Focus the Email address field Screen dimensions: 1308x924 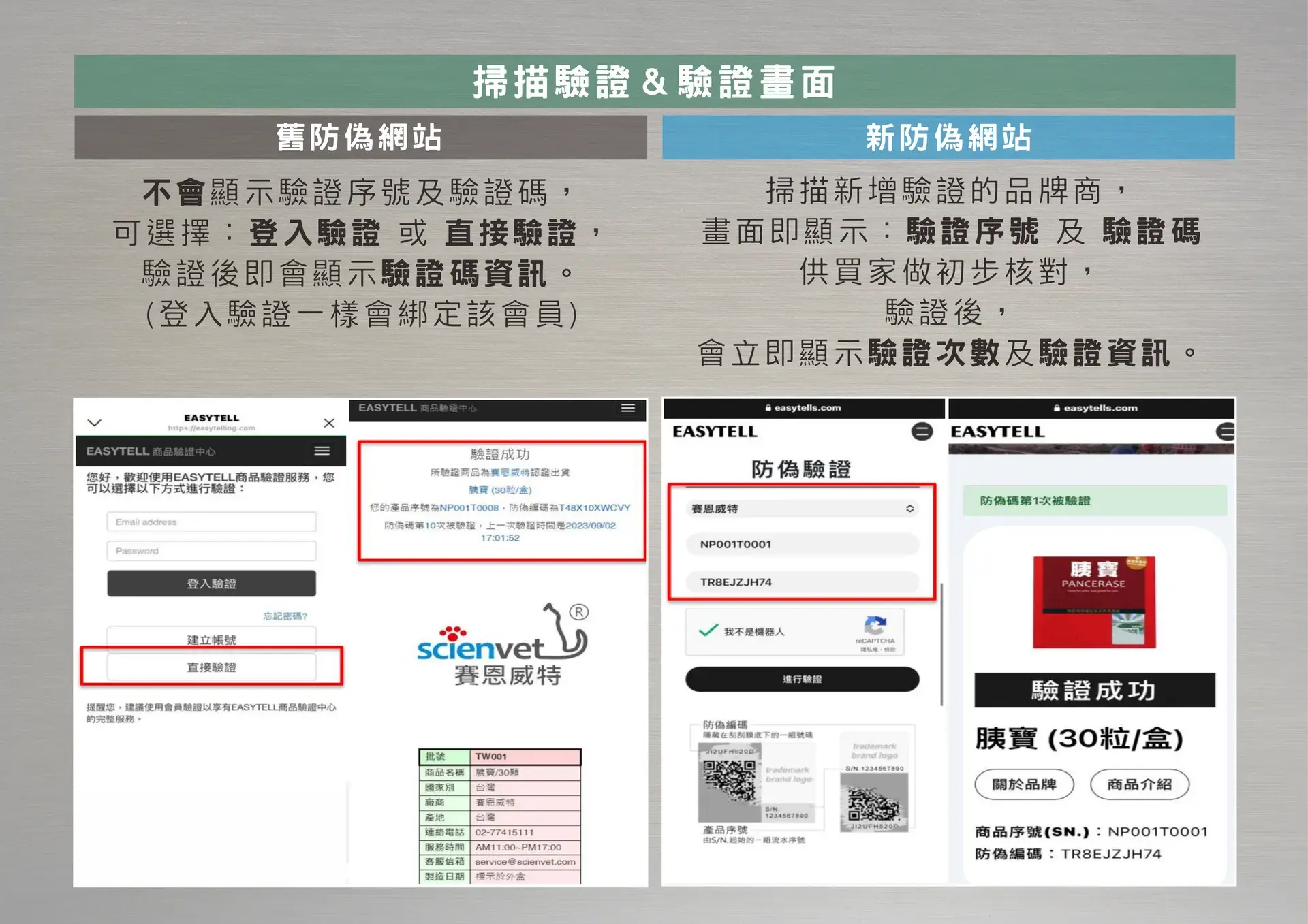[x=211, y=522]
